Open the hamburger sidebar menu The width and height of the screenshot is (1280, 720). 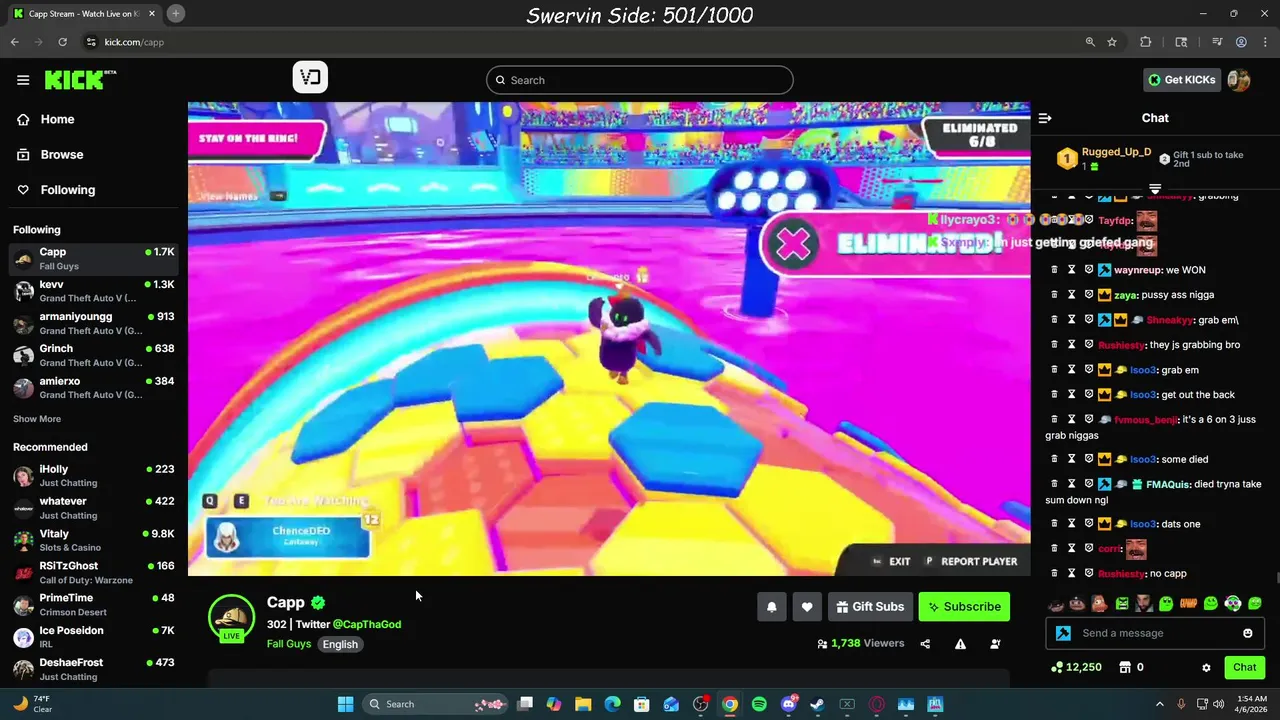23,80
